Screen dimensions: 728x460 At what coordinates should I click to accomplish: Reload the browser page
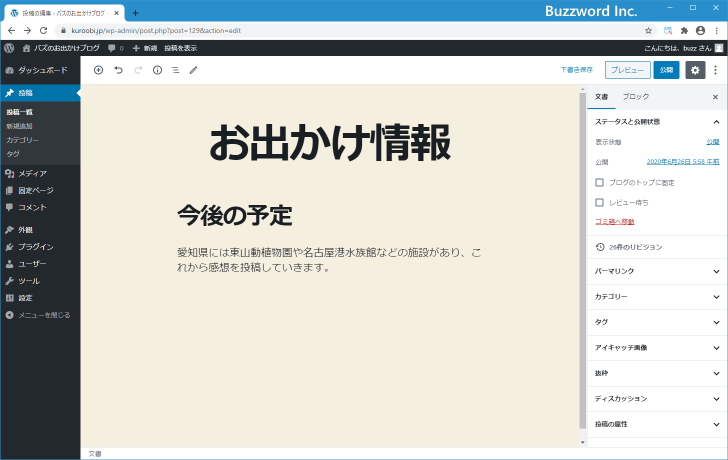point(44,31)
